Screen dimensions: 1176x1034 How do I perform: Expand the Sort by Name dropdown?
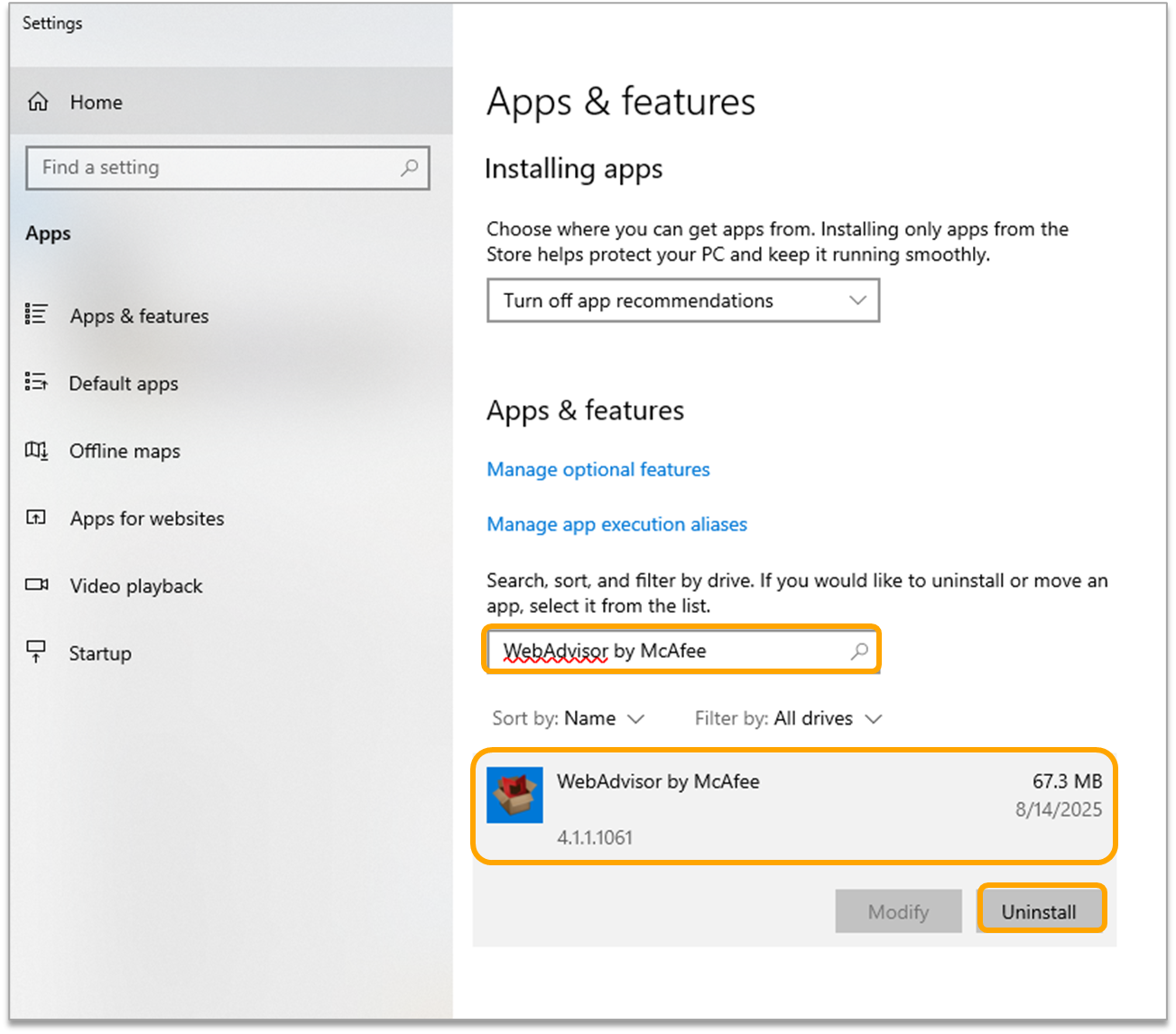tap(569, 718)
